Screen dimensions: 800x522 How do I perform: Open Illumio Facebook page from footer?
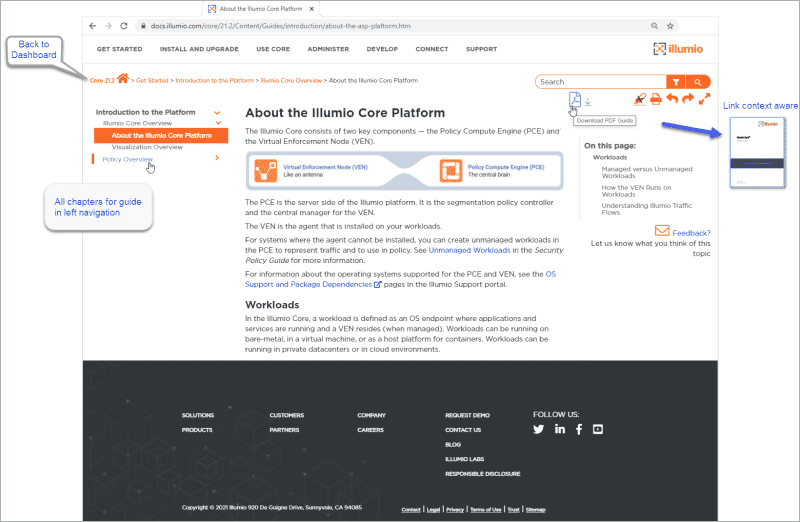[x=579, y=429]
